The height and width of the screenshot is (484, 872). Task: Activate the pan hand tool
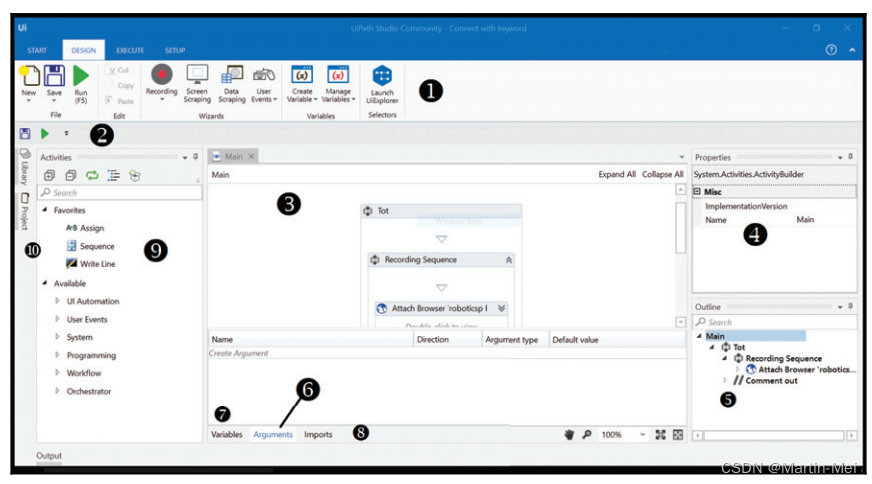tap(569, 434)
